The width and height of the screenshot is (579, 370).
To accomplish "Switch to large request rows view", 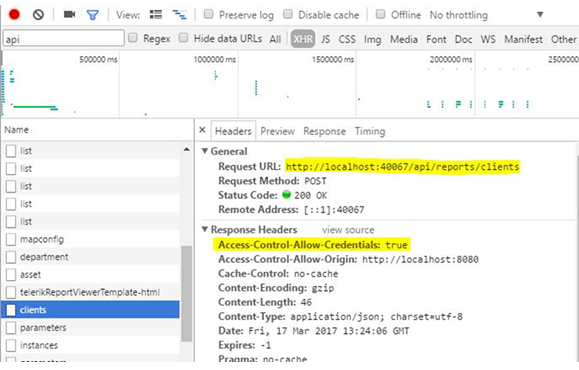I will click(x=155, y=14).
